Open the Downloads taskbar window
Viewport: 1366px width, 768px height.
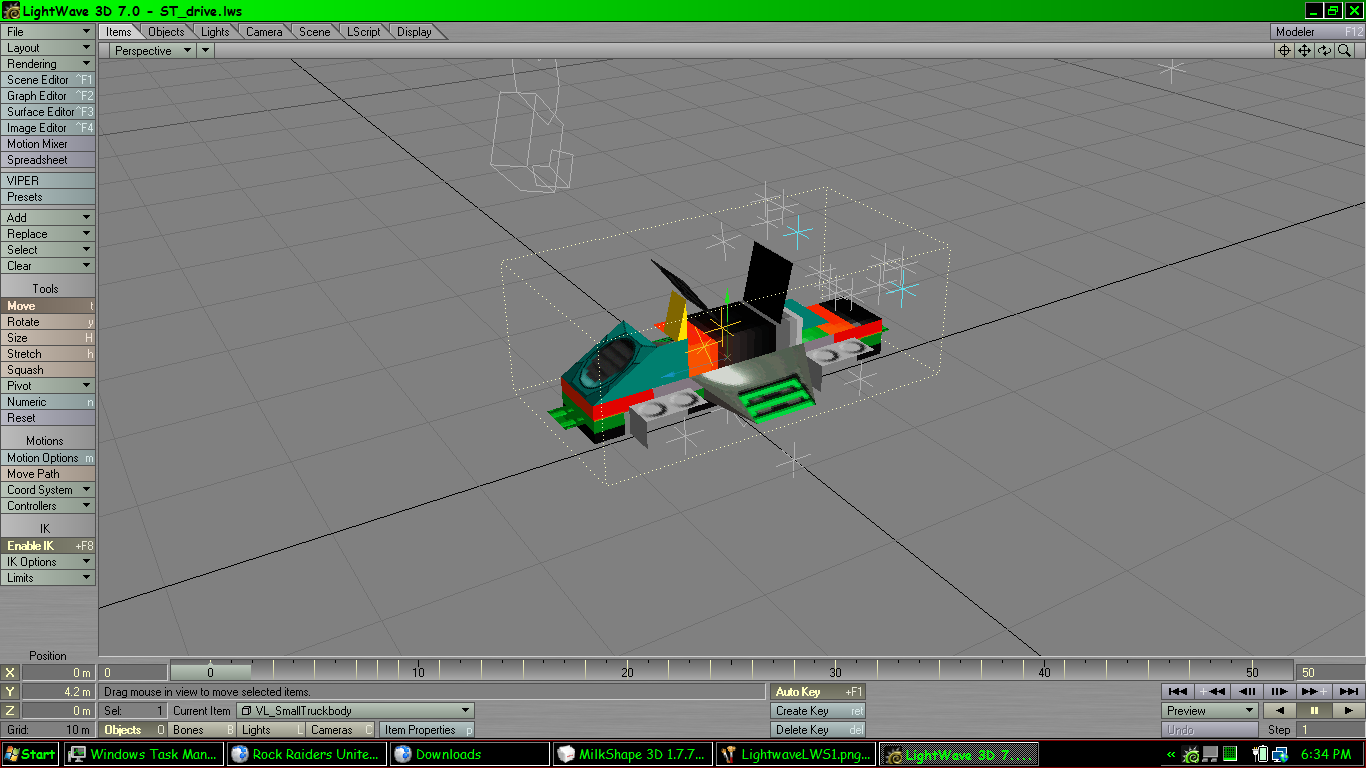point(470,754)
